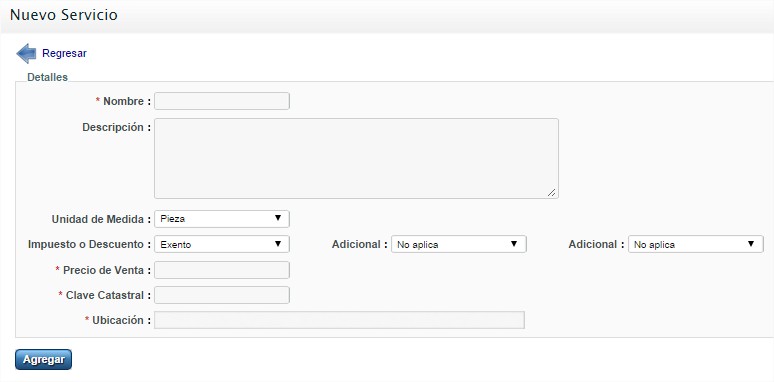774x382 pixels.
Task: Focus the Precio de Venta field
Action: pos(222,270)
